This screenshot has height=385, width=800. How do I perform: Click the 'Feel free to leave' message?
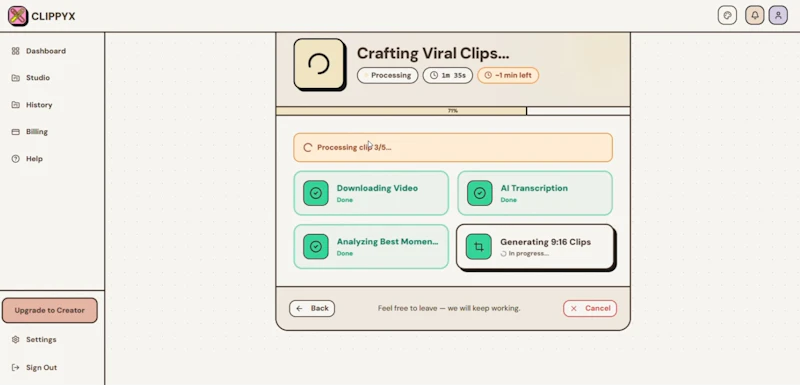[449, 309]
